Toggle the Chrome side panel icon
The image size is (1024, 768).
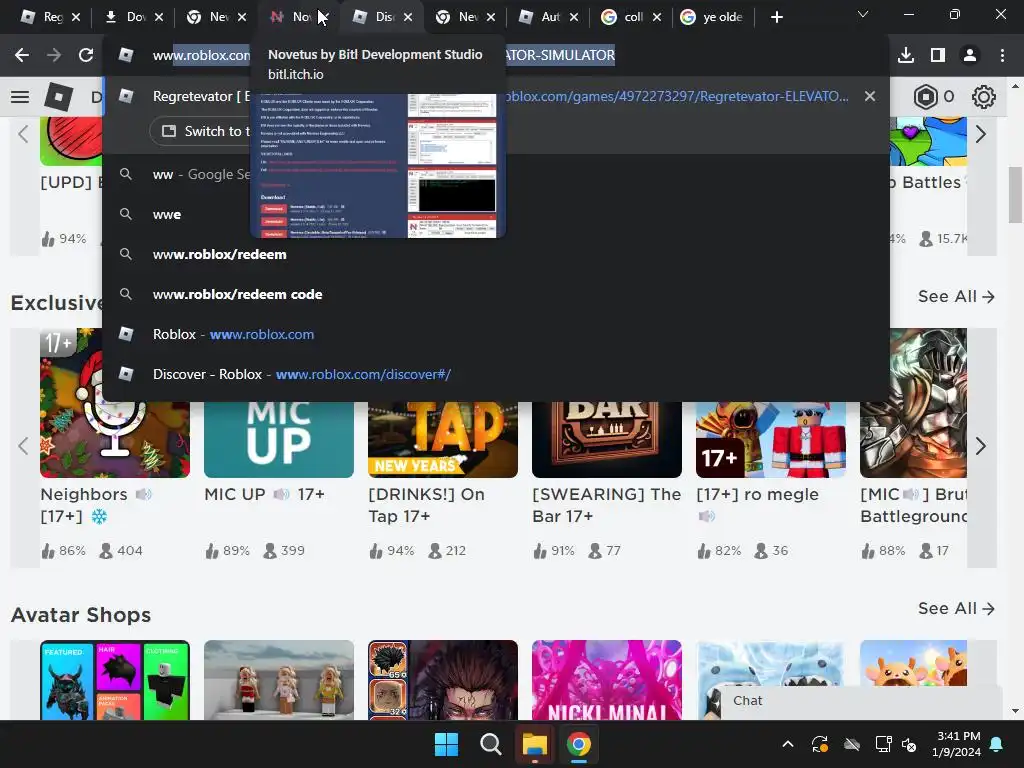(x=938, y=56)
